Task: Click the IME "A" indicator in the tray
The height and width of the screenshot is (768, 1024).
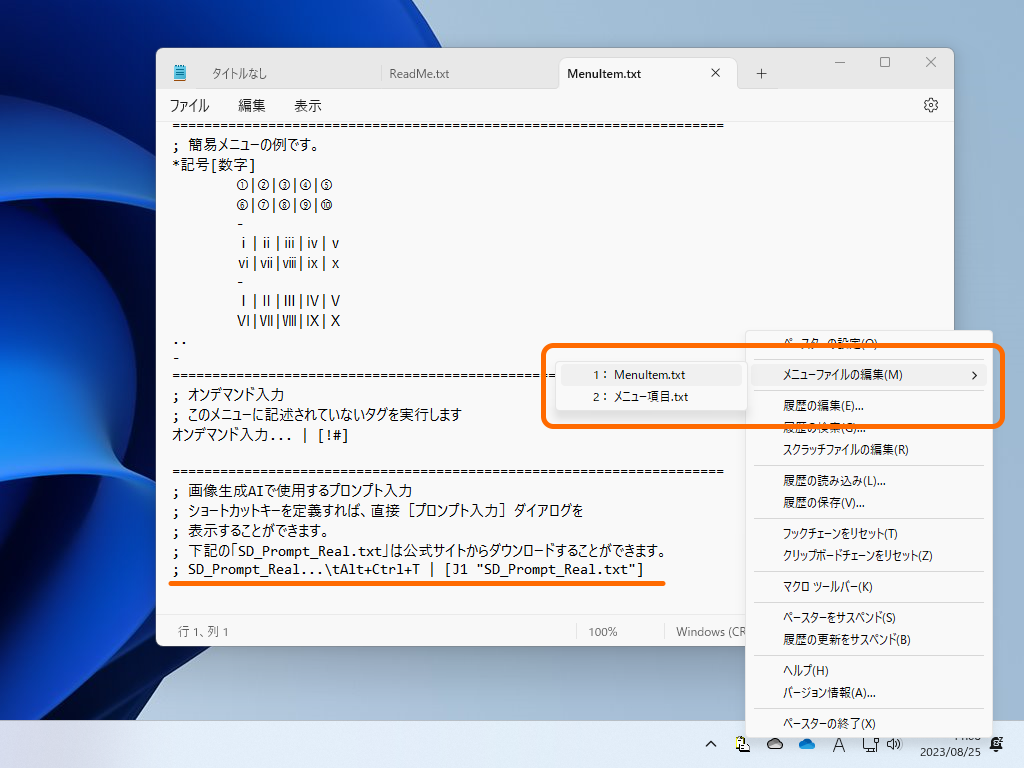Action: [838, 744]
